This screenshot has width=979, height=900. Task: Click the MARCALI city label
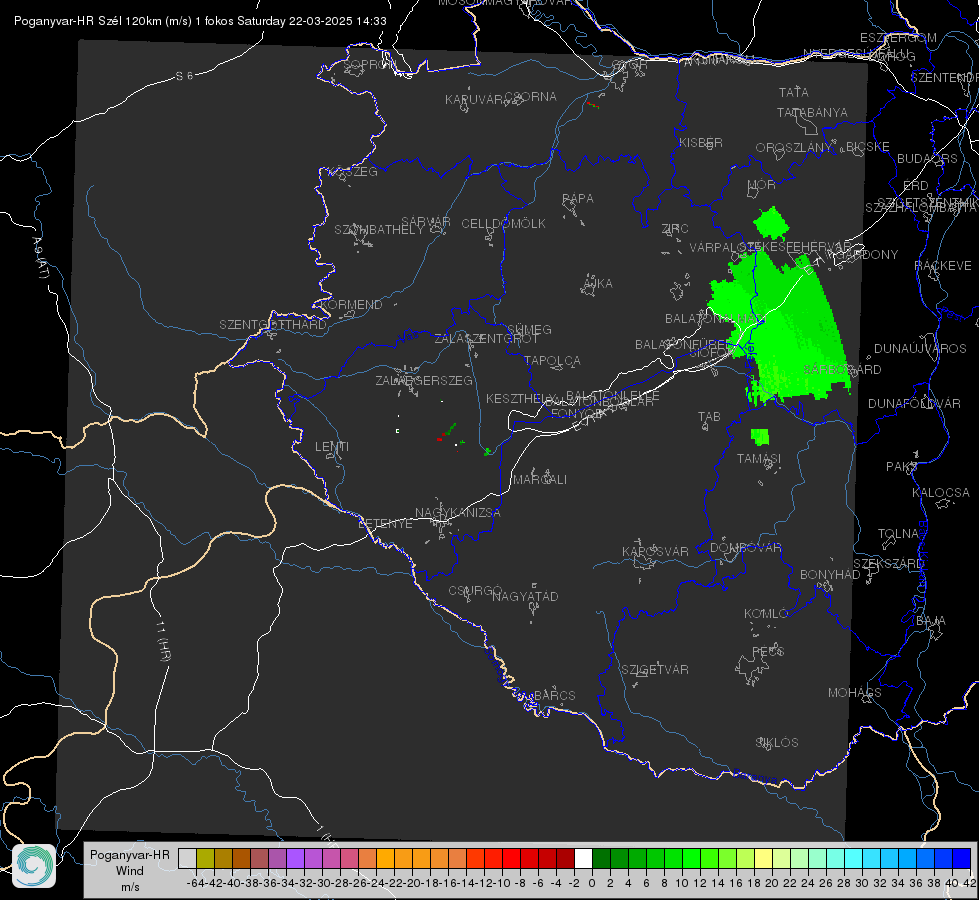[x=540, y=480]
